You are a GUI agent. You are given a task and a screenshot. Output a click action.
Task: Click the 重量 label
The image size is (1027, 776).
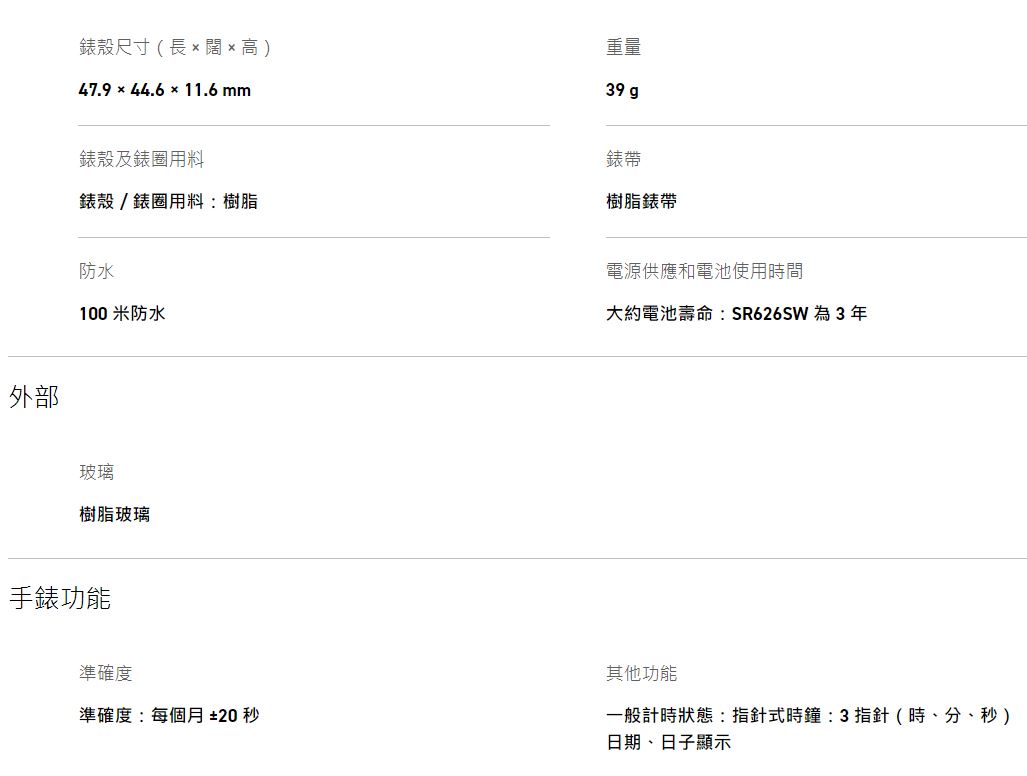(x=624, y=47)
